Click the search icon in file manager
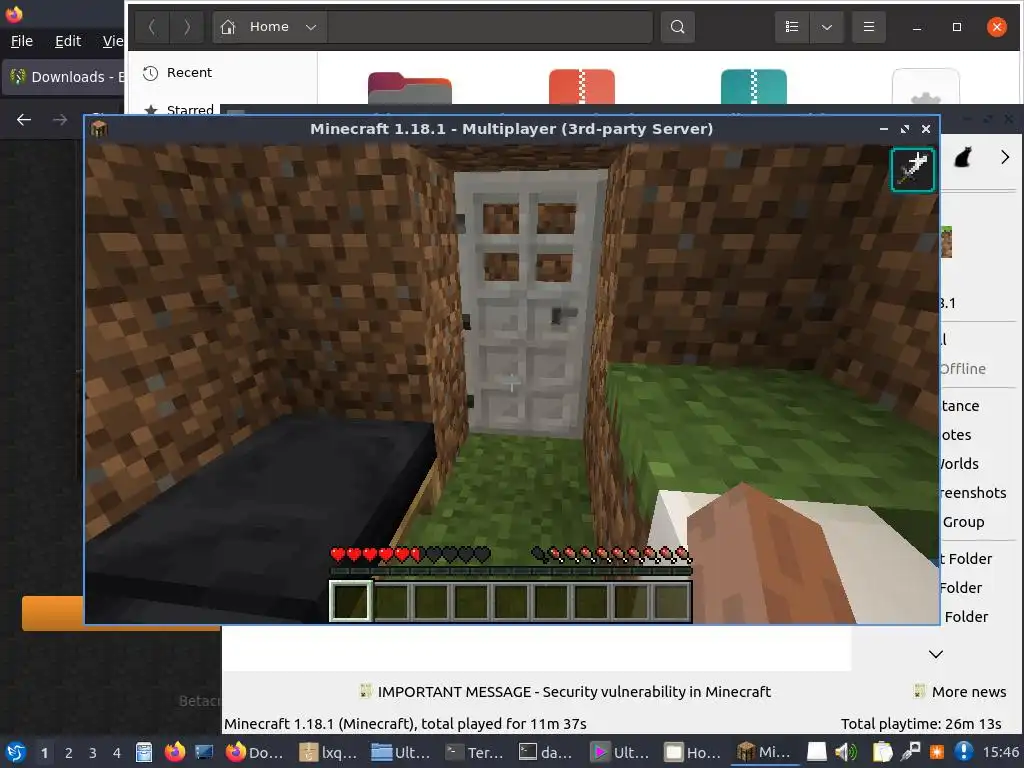The width and height of the screenshot is (1024, 768). (x=677, y=27)
